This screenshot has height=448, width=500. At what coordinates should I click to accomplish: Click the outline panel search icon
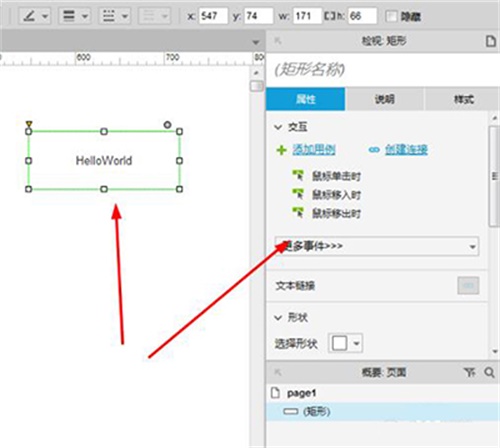[x=489, y=372]
